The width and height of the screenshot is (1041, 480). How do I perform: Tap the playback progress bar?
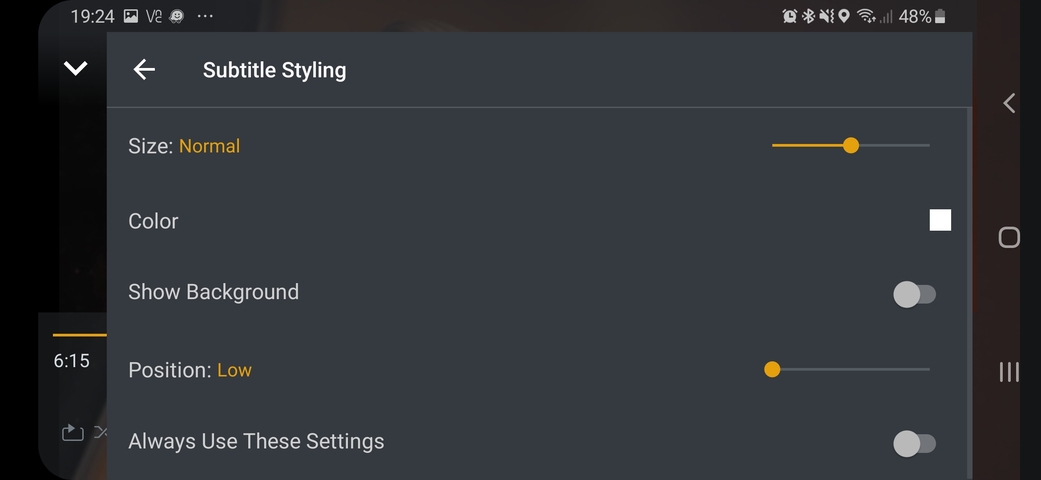[x=79, y=335]
